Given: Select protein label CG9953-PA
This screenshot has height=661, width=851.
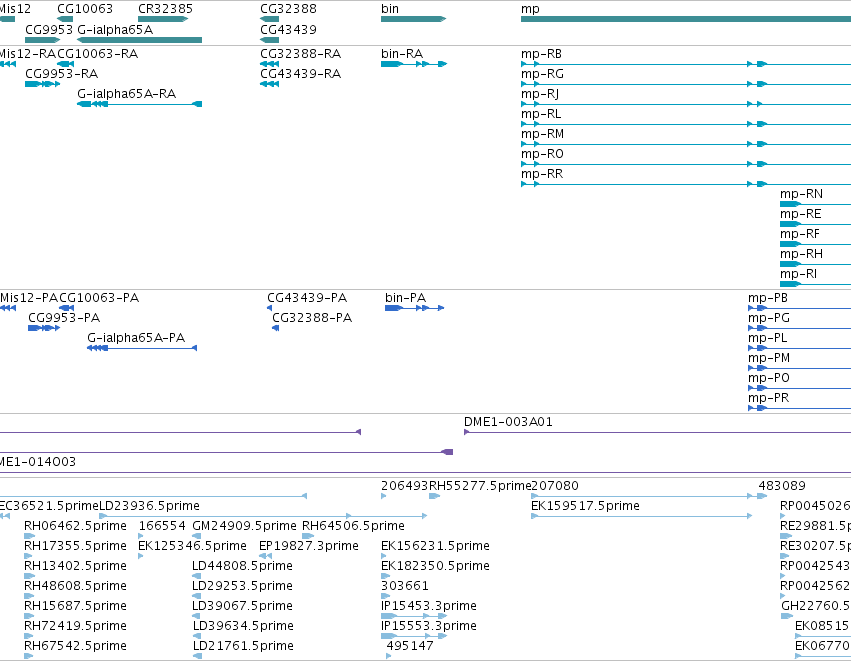Looking at the screenshot, I should pyautogui.click(x=64, y=318).
